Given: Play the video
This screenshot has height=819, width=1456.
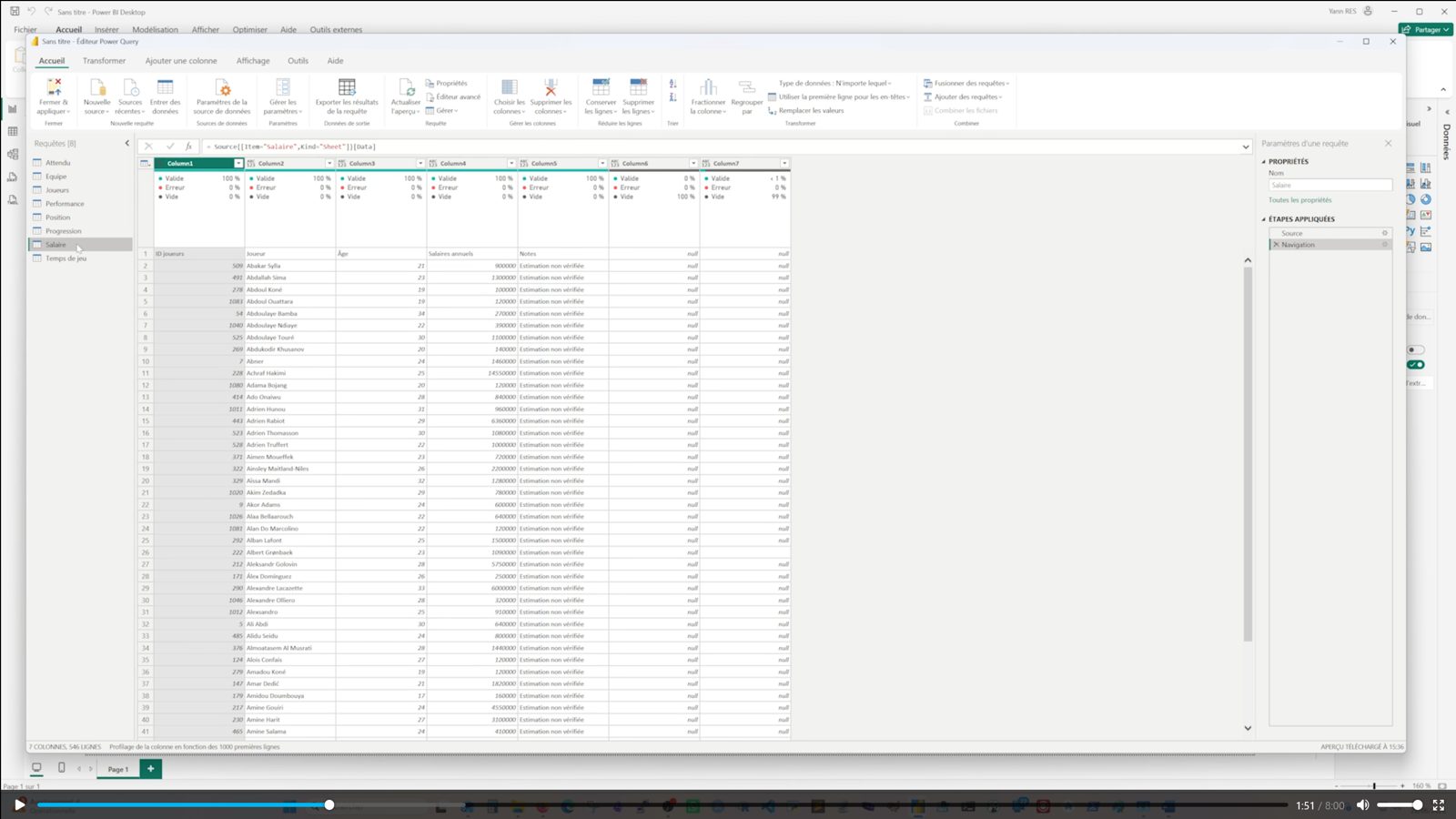Looking at the screenshot, I should 19,805.
